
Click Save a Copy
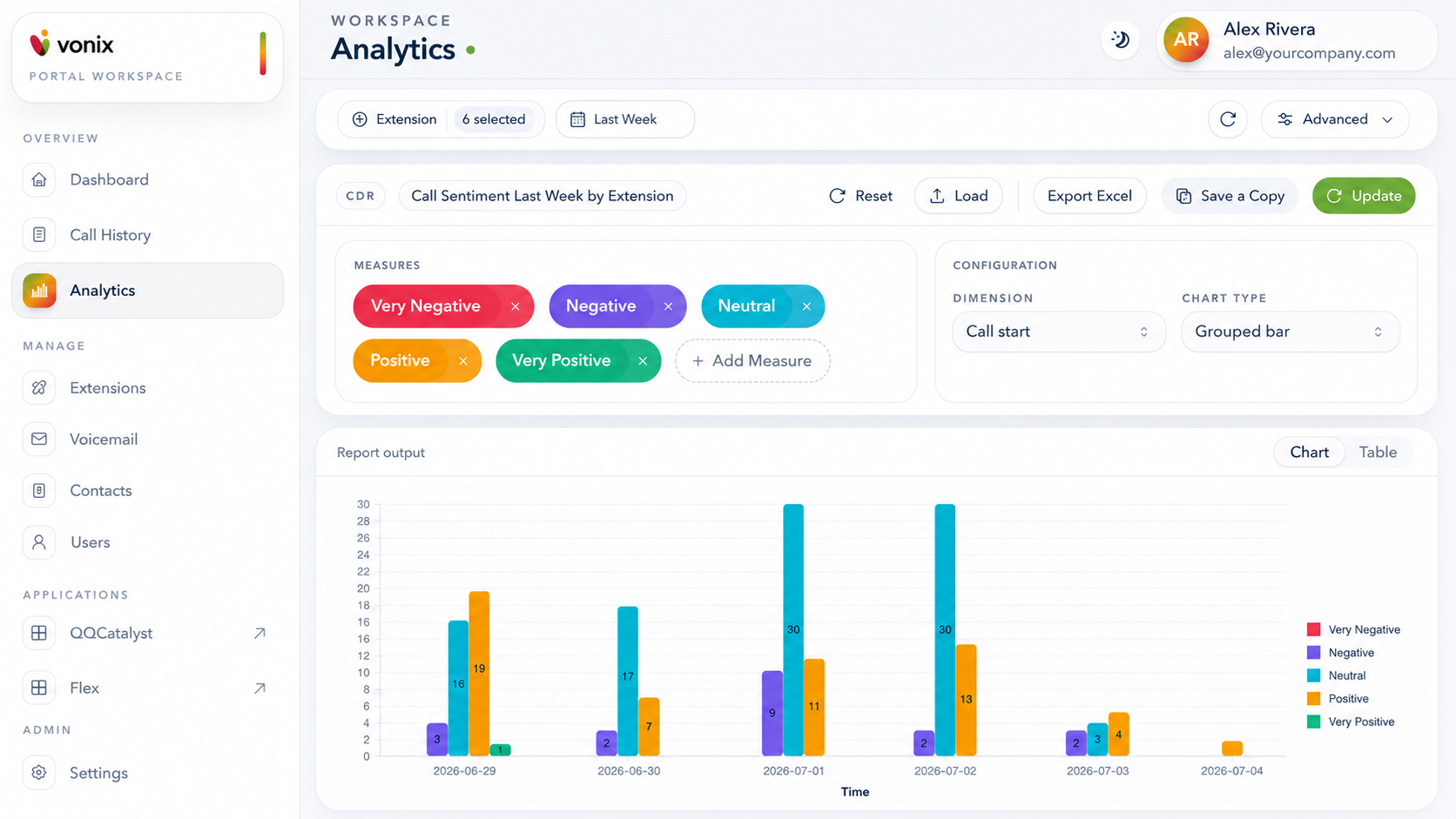pos(1230,196)
